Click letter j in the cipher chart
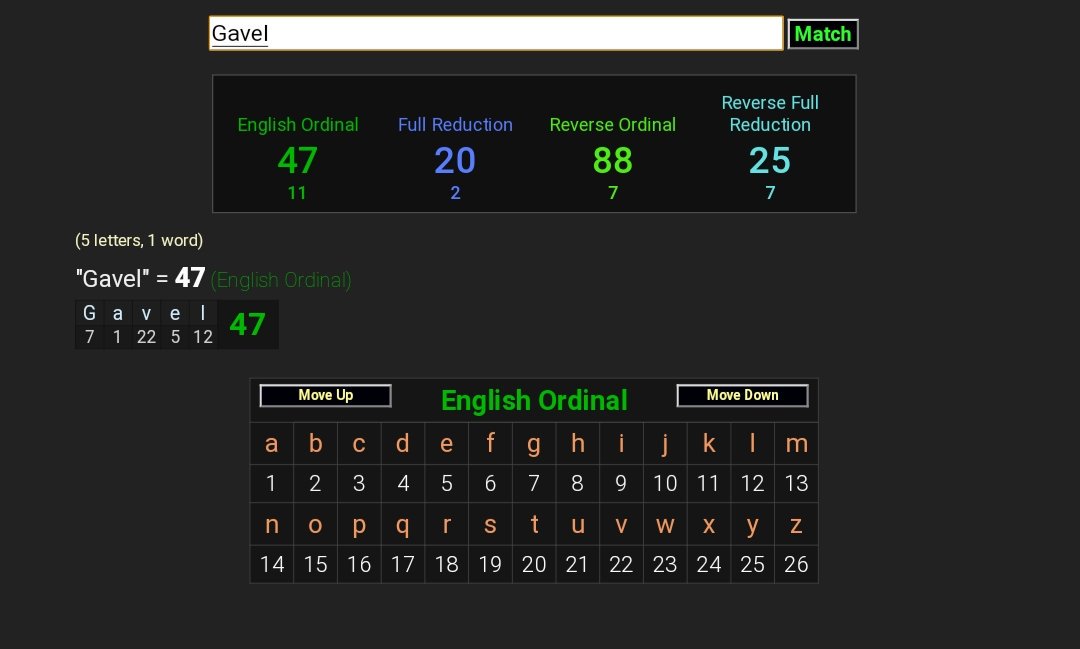 (x=665, y=444)
